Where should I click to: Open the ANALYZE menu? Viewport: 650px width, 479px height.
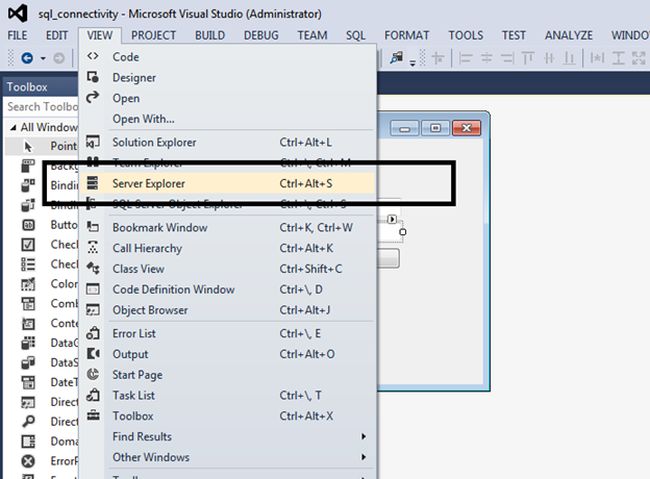[x=569, y=35]
